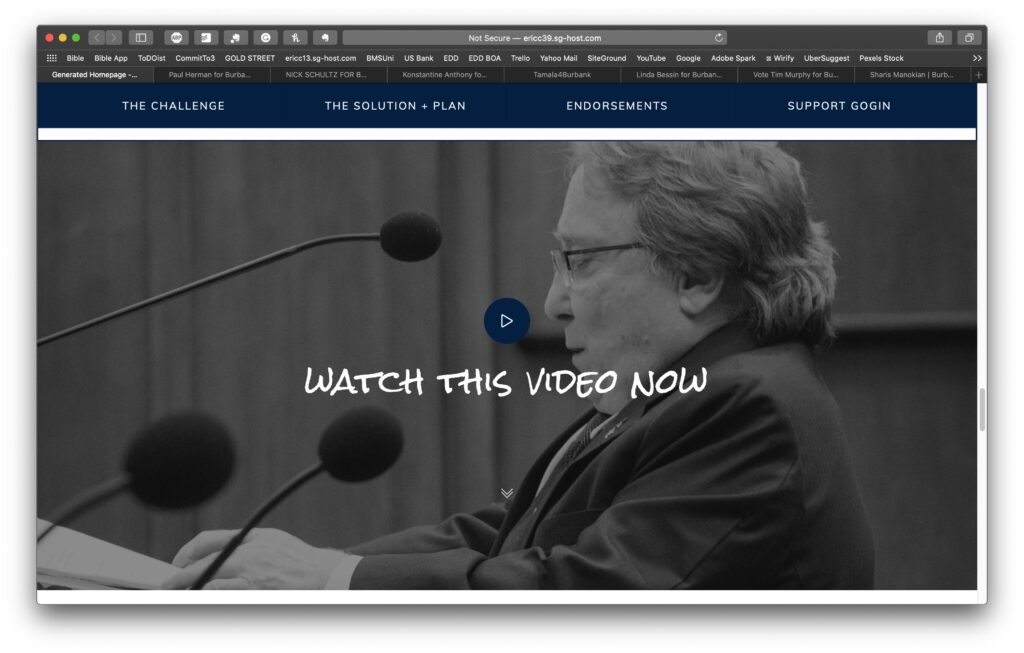Image resolution: width=1024 pixels, height=653 pixels.
Task: Expand hidden bookmarks via the double chevron
Action: pos(978,58)
